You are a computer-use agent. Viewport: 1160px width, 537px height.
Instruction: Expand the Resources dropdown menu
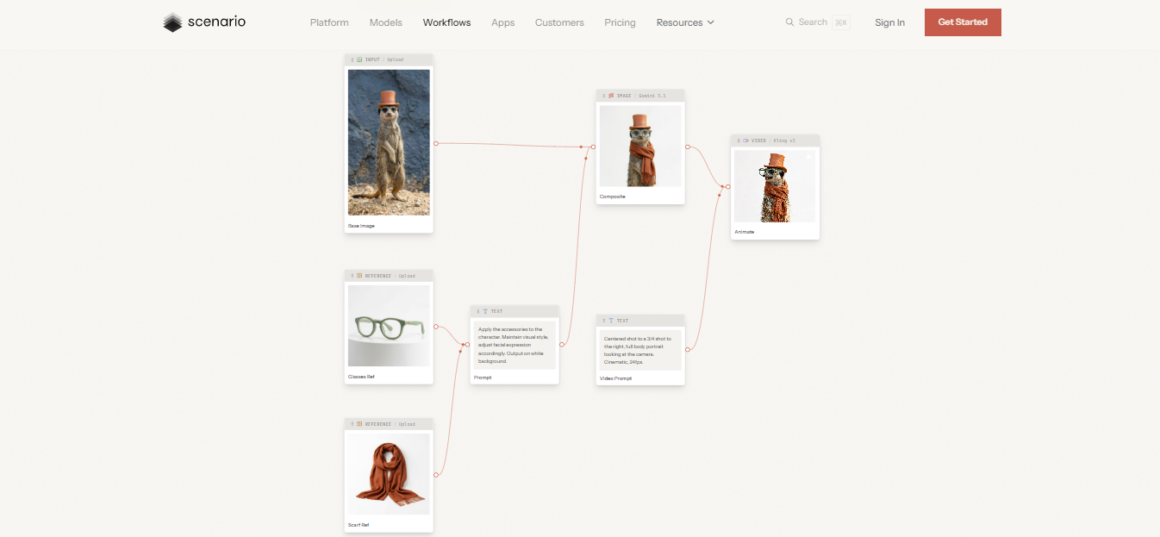685,22
